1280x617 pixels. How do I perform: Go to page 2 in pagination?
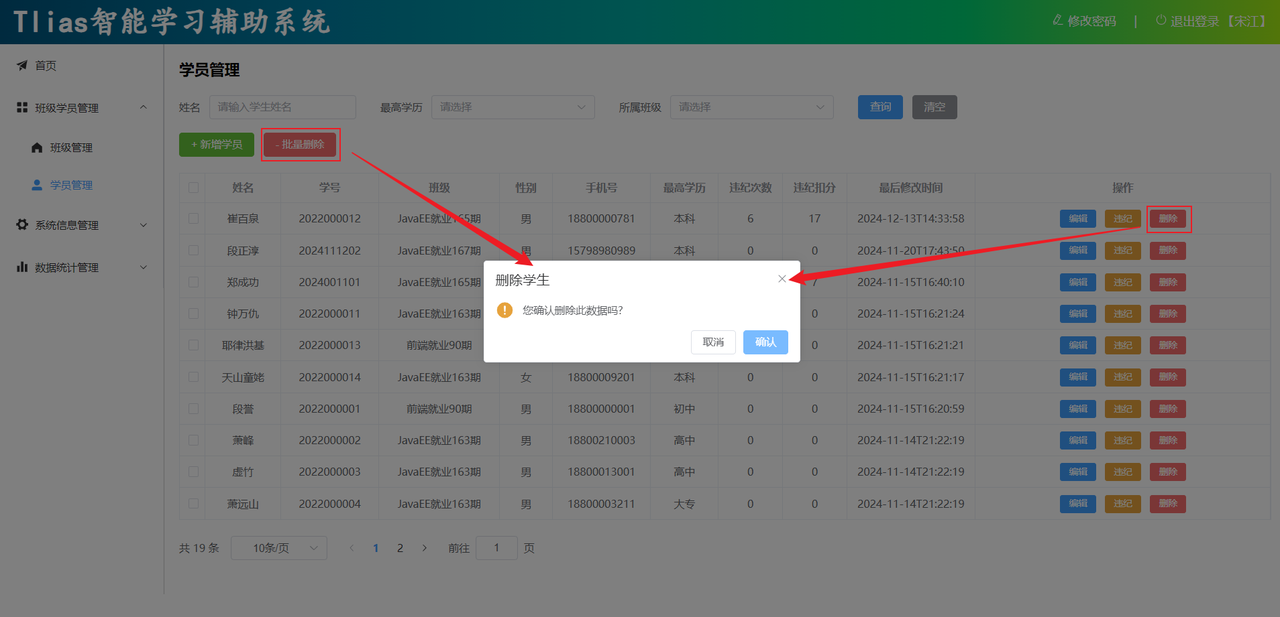(x=400, y=548)
